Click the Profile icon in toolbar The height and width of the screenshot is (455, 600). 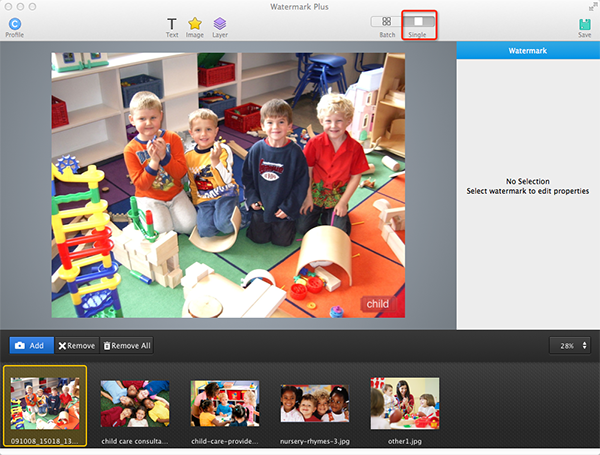tap(14, 23)
